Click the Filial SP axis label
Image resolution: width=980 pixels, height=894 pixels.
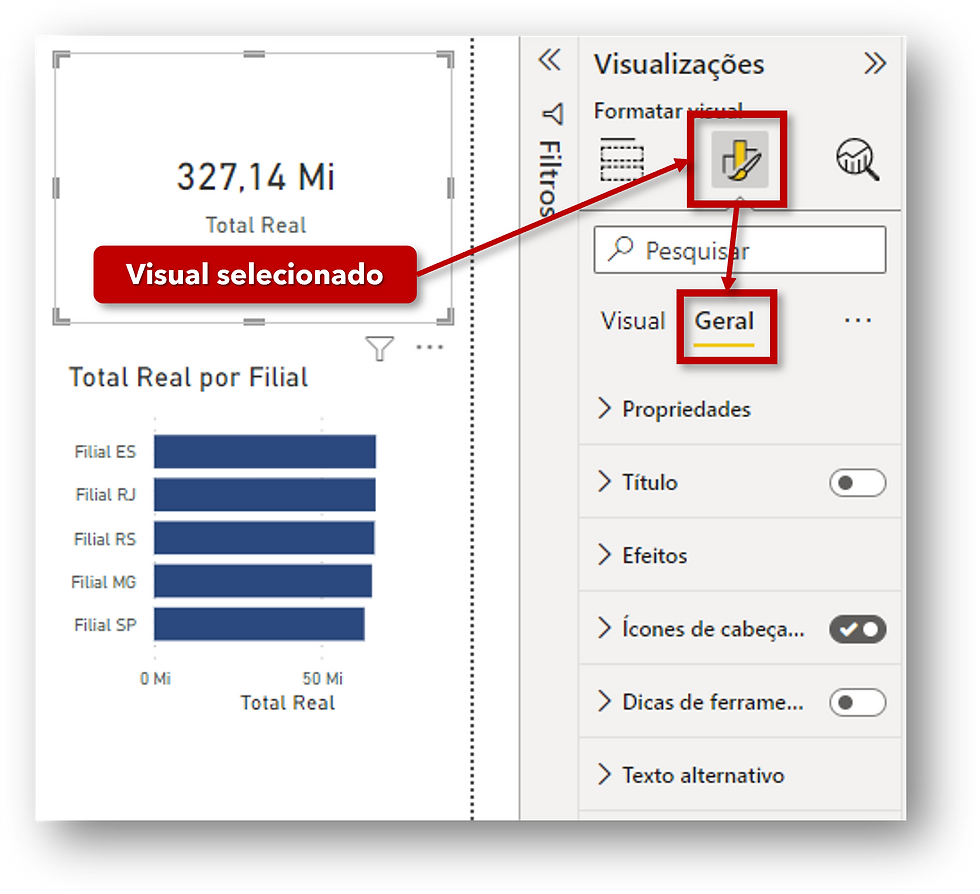pos(105,625)
